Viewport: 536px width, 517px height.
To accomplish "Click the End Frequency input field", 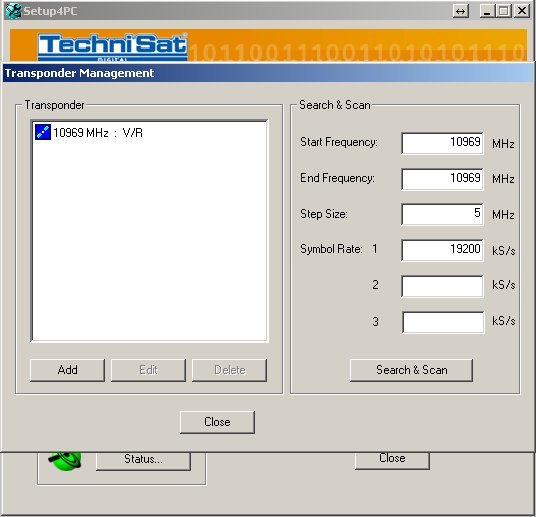I will tap(442, 178).
